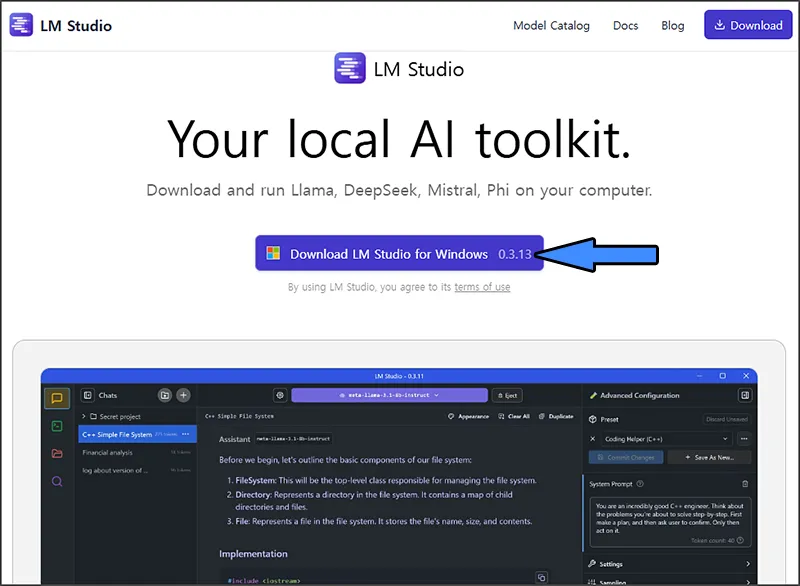Select the 'log about version of ...' chat

[137, 470]
